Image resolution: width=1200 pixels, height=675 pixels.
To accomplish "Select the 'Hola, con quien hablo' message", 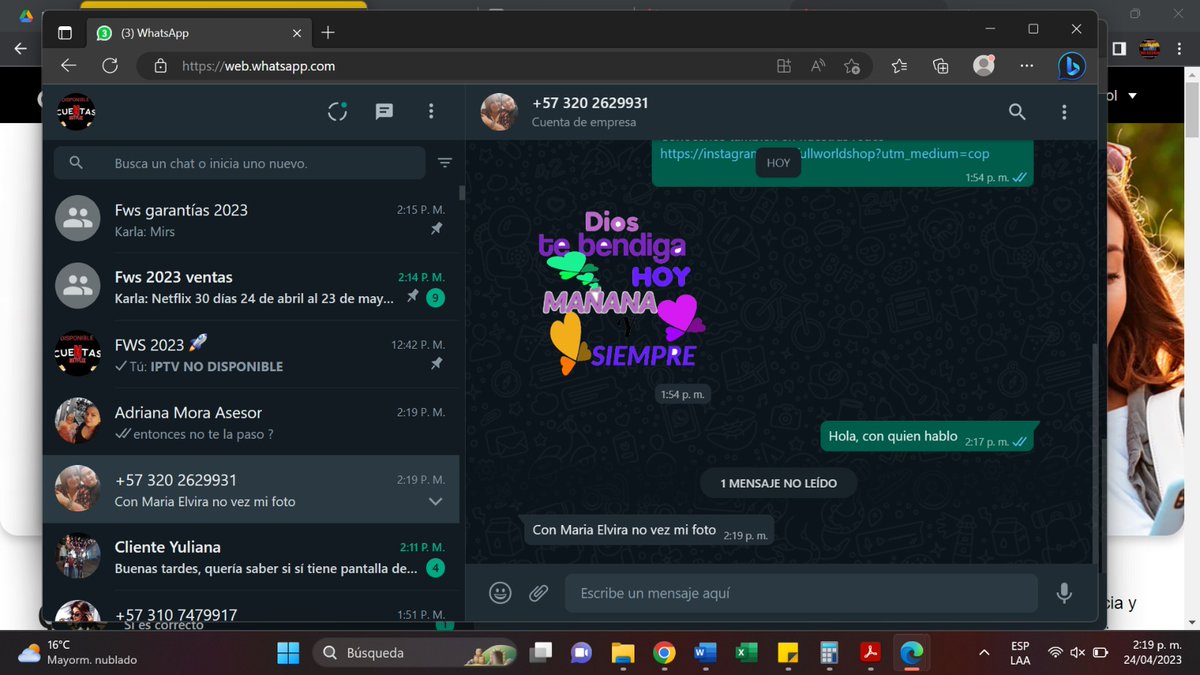I will [x=929, y=437].
